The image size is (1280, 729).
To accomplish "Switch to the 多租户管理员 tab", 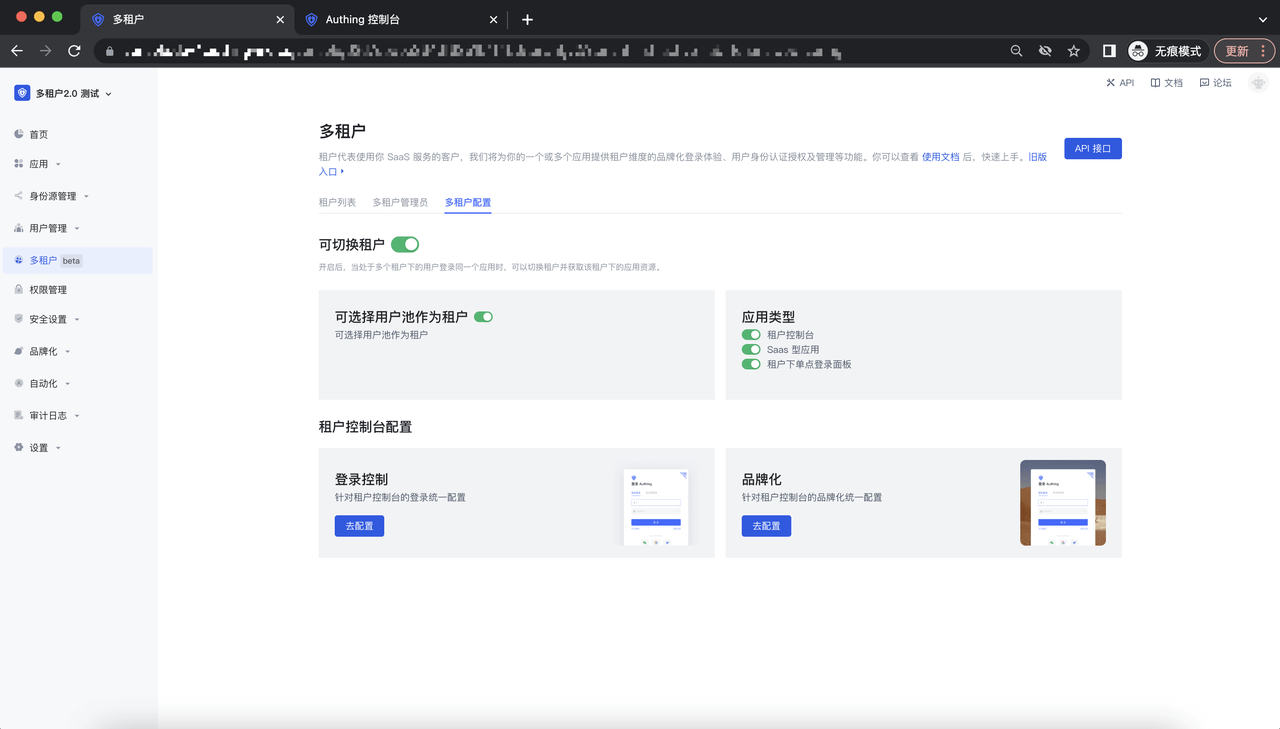I will 400,202.
